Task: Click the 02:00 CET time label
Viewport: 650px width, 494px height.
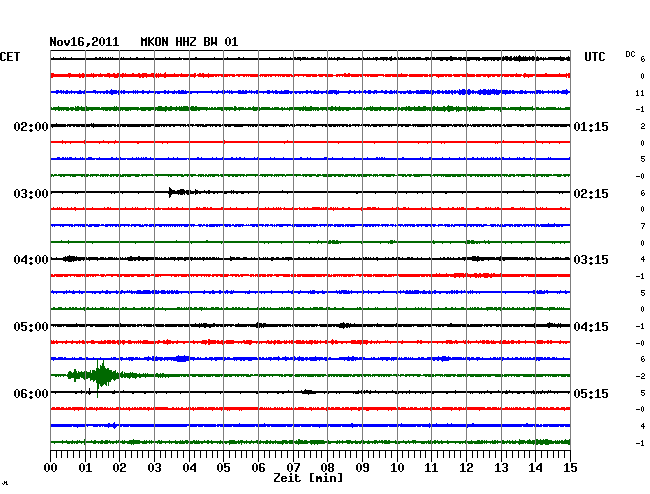Action: point(31,126)
